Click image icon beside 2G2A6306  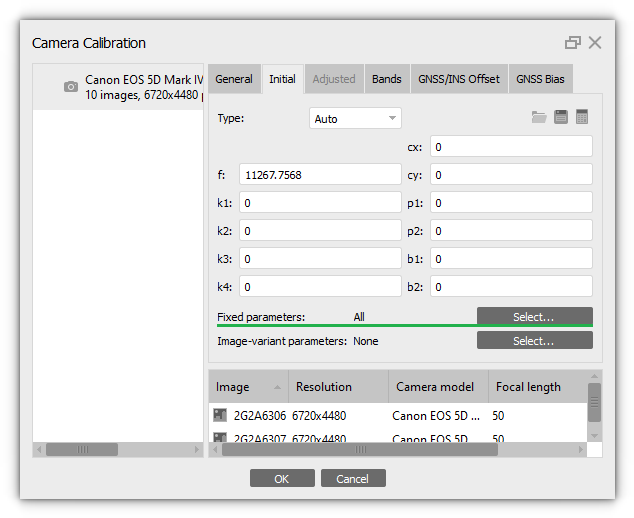(x=220, y=415)
